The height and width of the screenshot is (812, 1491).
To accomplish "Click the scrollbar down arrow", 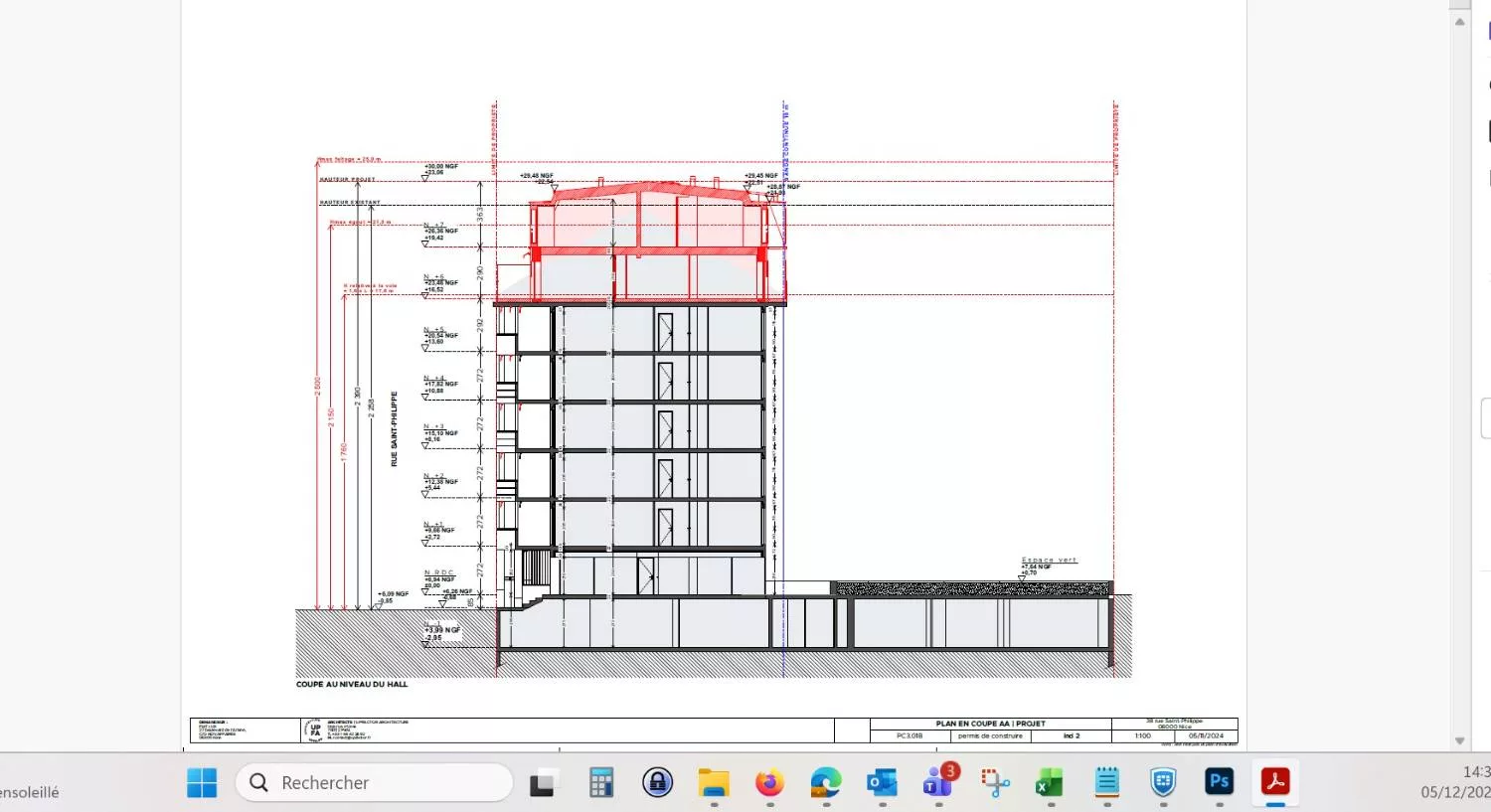I will 1459,740.
